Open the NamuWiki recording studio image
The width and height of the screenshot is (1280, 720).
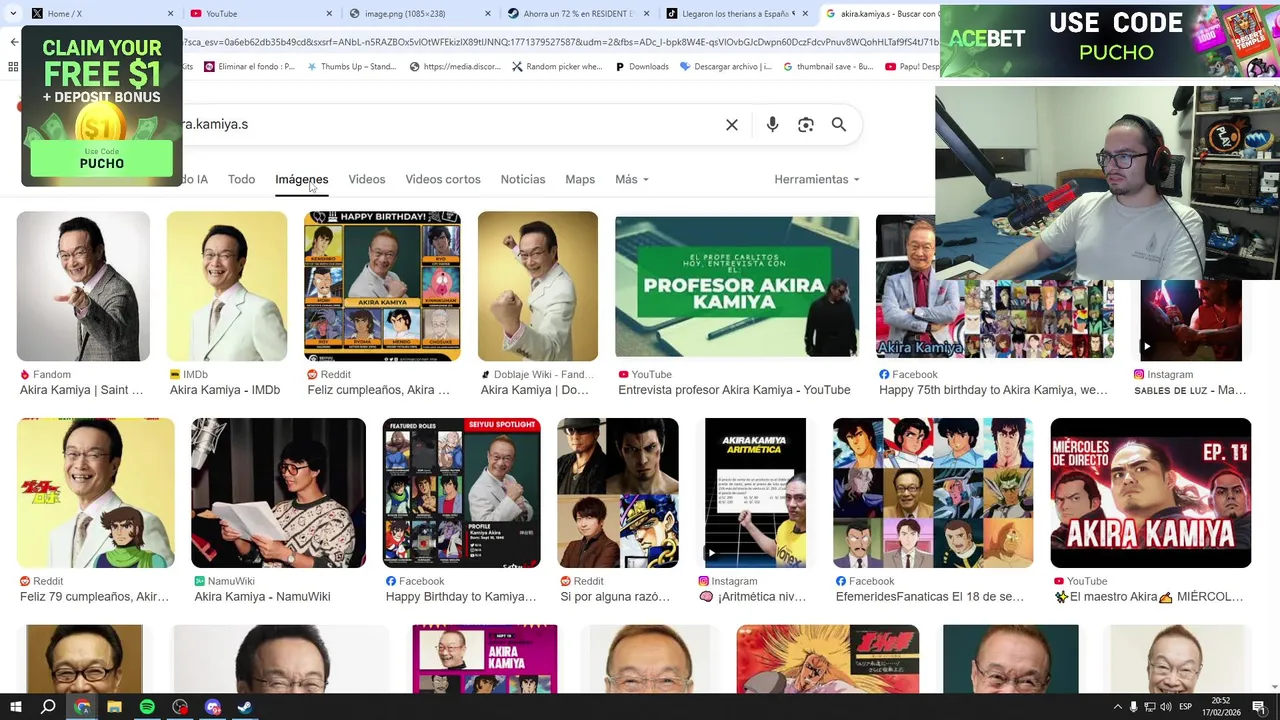[278, 493]
